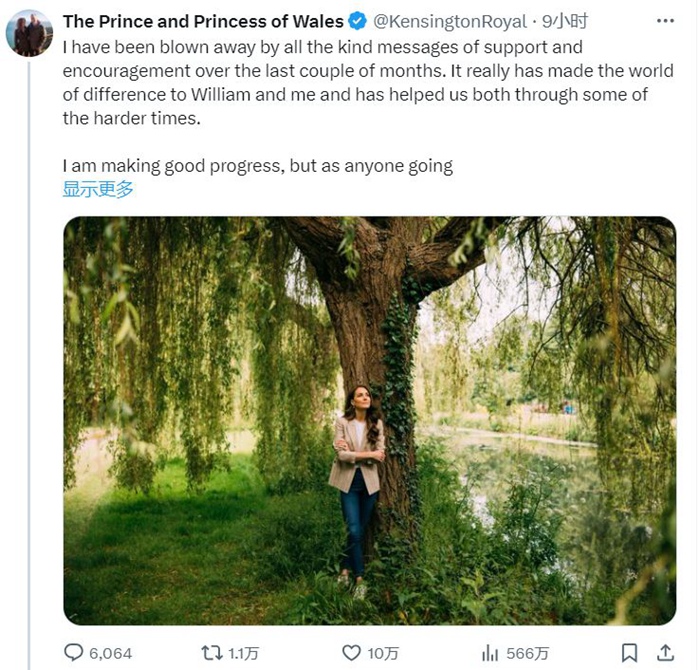Click the 566万 views count
The width and height of the screenshot is (700, 670).
tap(527, 653)
